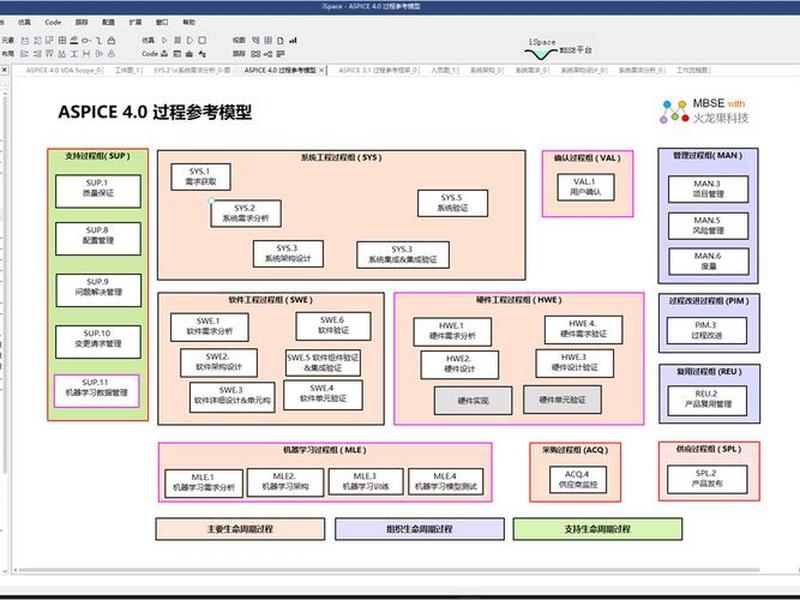Screen dimensions: 800x600
Task: Click the green 支持生命周期过程 legend box
Action: pos(597,529)
